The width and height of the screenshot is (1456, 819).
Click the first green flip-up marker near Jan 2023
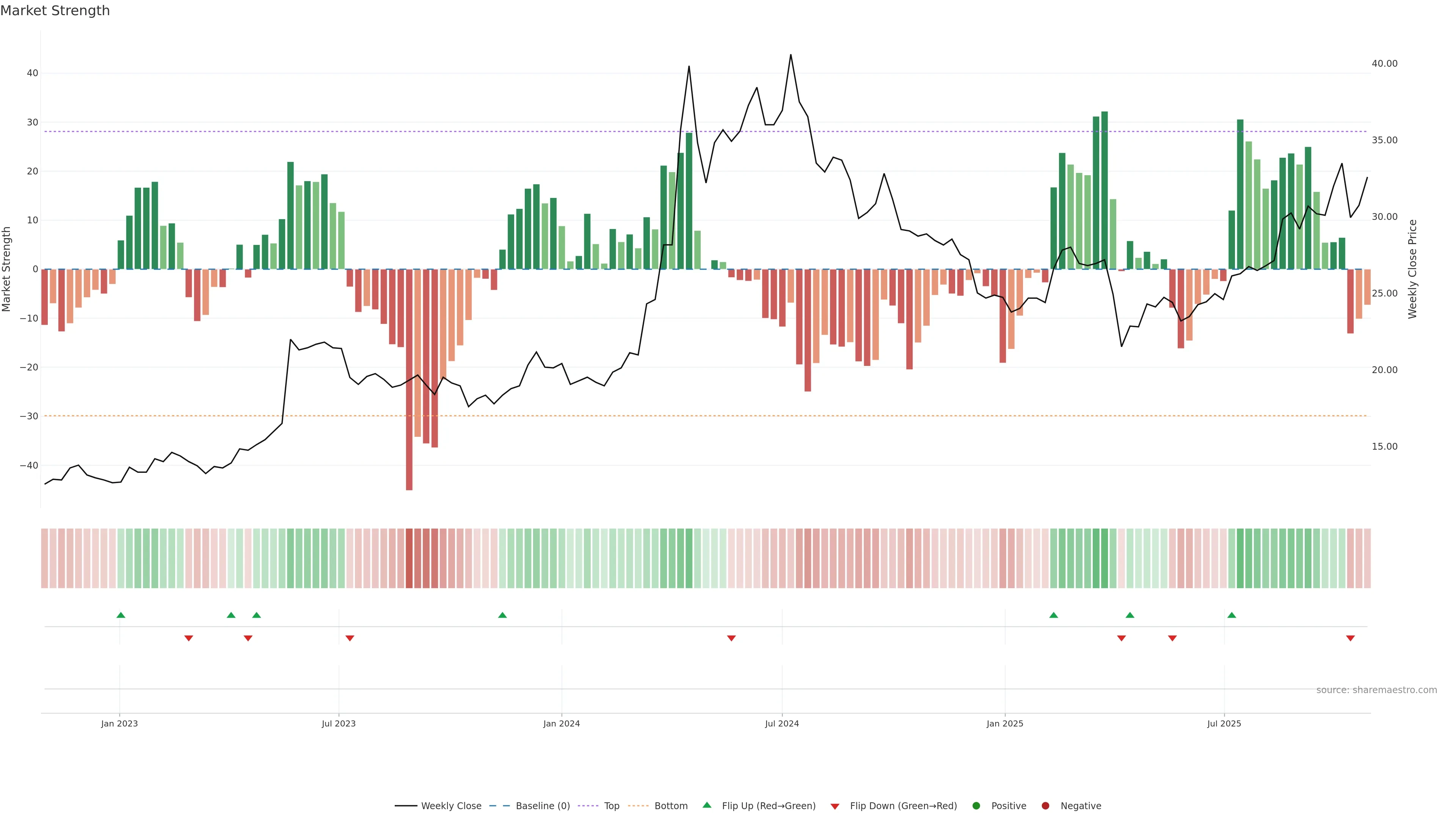pos(121,615)
